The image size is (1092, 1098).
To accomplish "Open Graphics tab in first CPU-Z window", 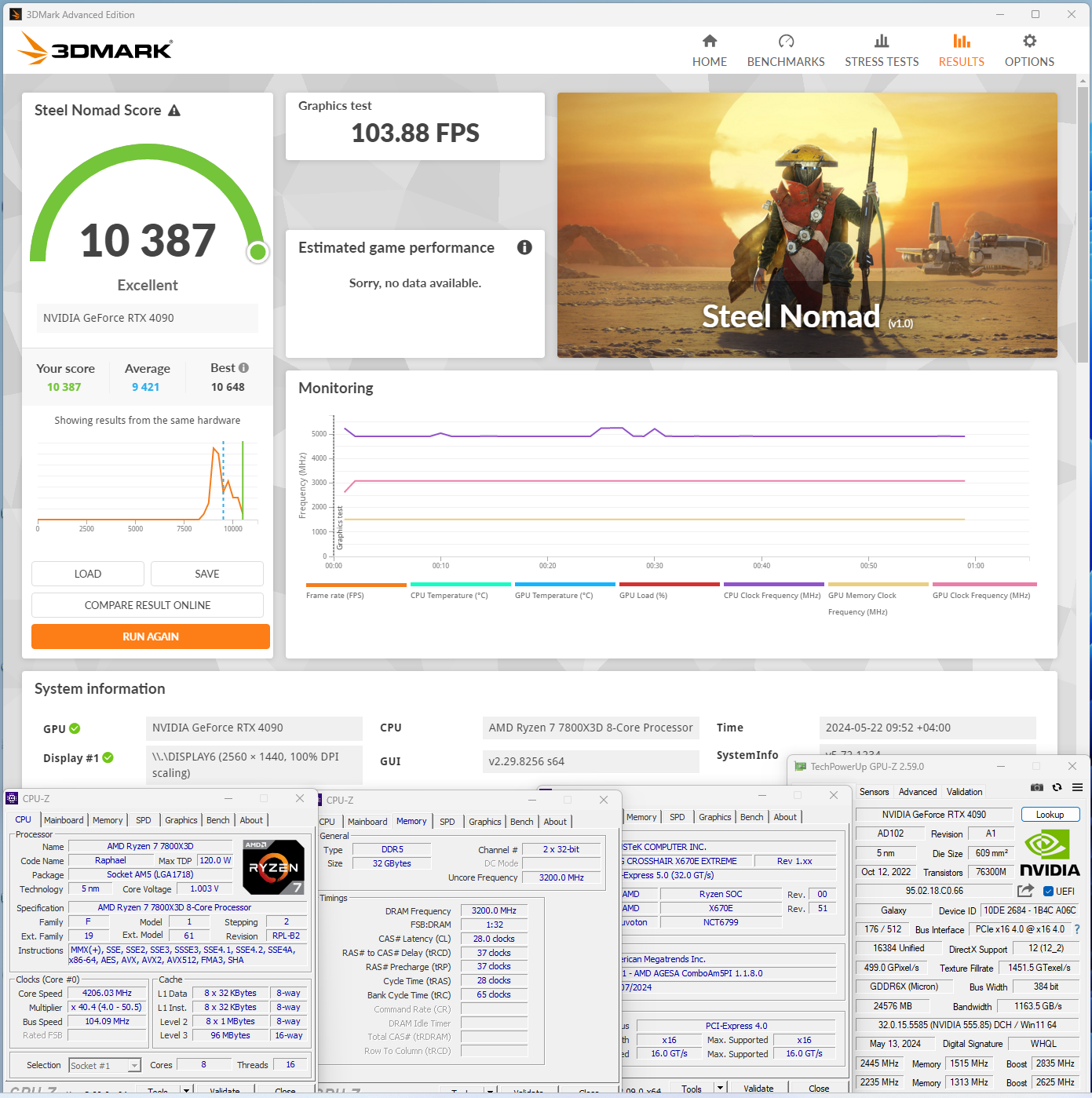I will [181, 820].
